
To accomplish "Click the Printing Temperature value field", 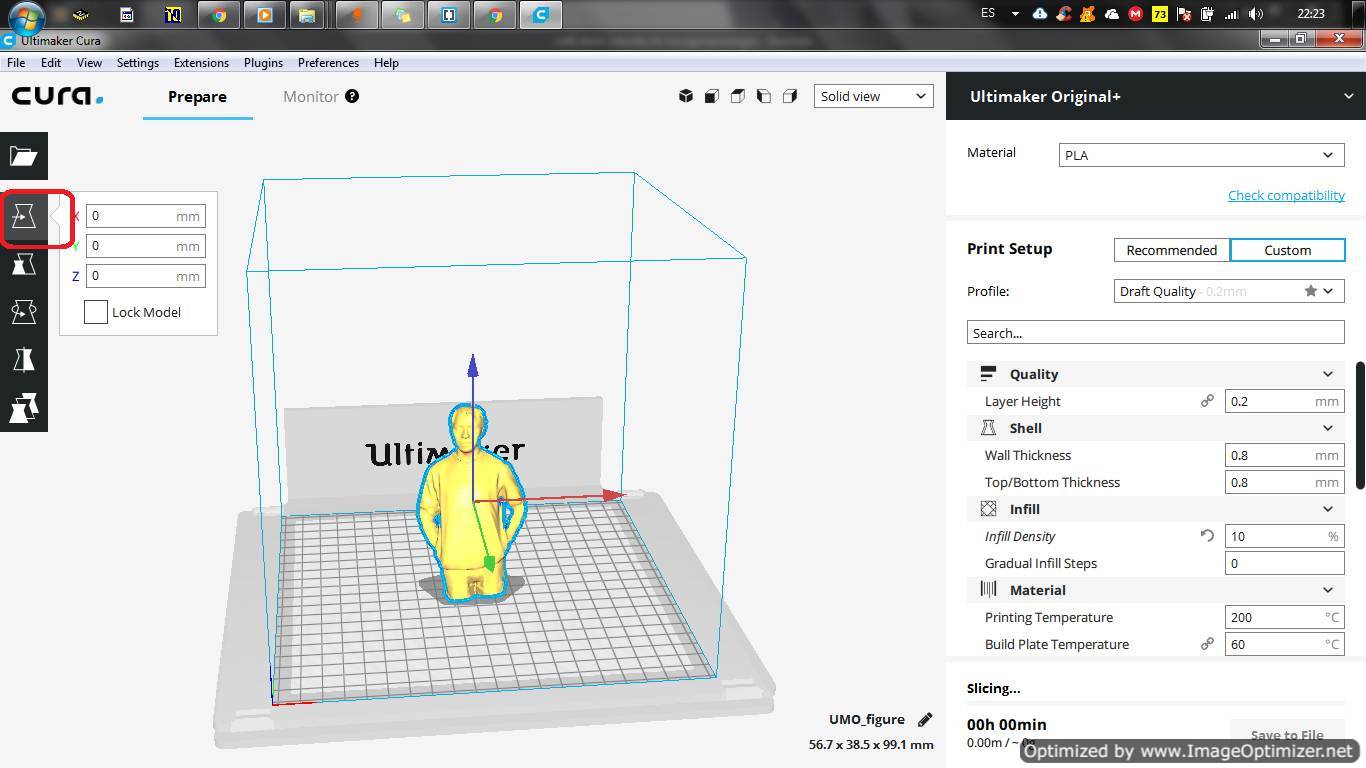I will click(x=1284, y=617).
